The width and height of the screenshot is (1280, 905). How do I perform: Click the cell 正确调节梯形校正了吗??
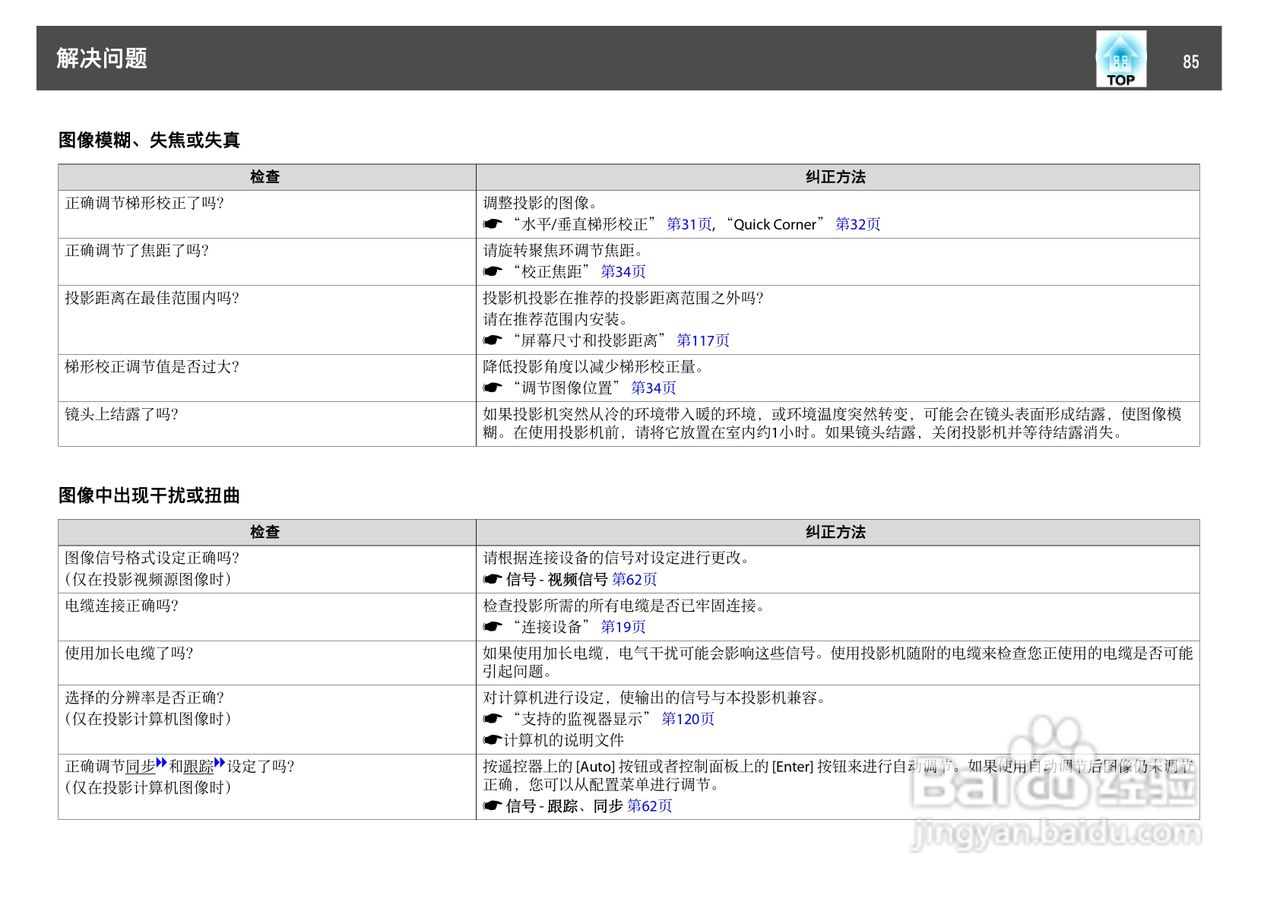coord(266,214)
